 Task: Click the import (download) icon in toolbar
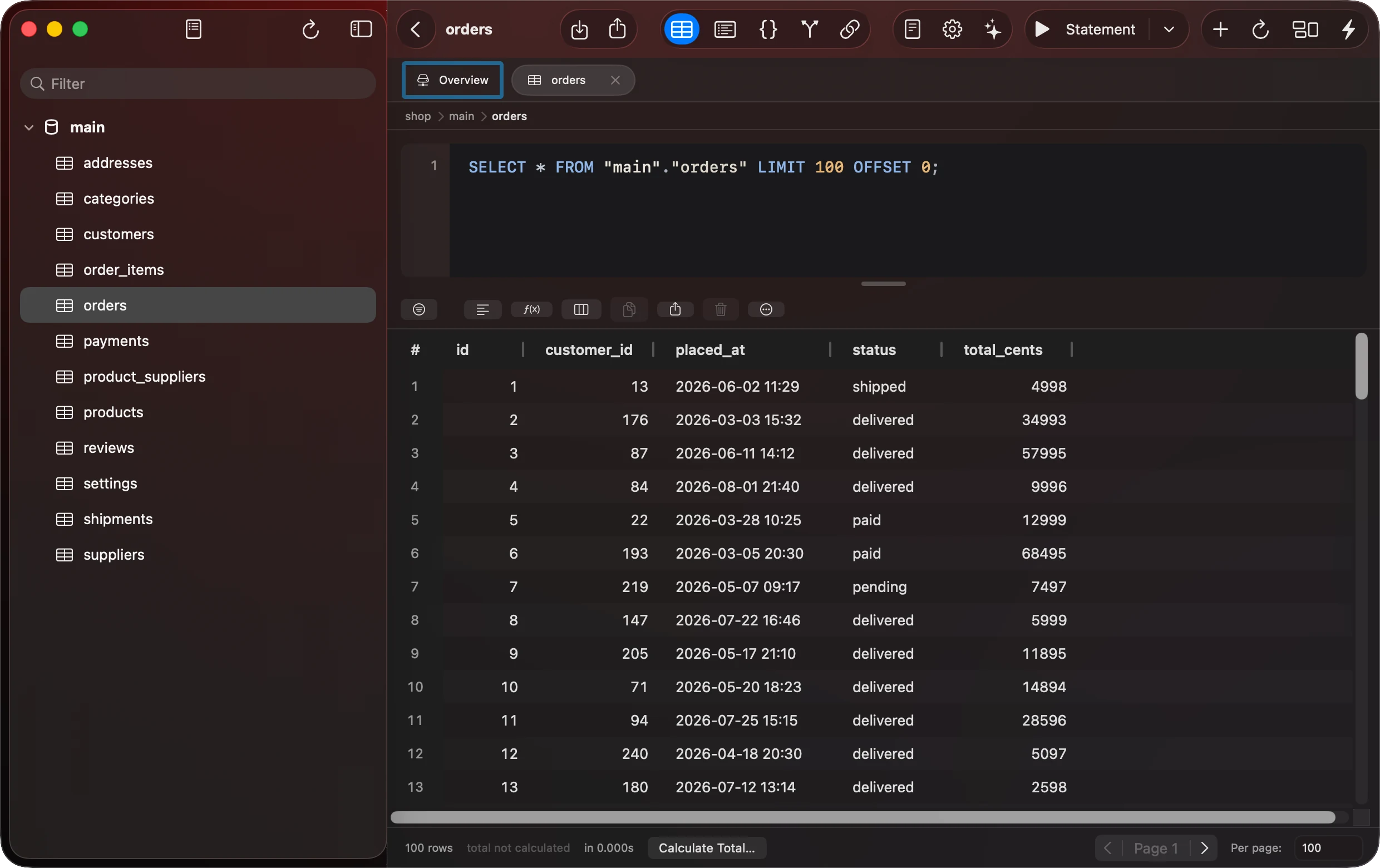click(579, 29)
